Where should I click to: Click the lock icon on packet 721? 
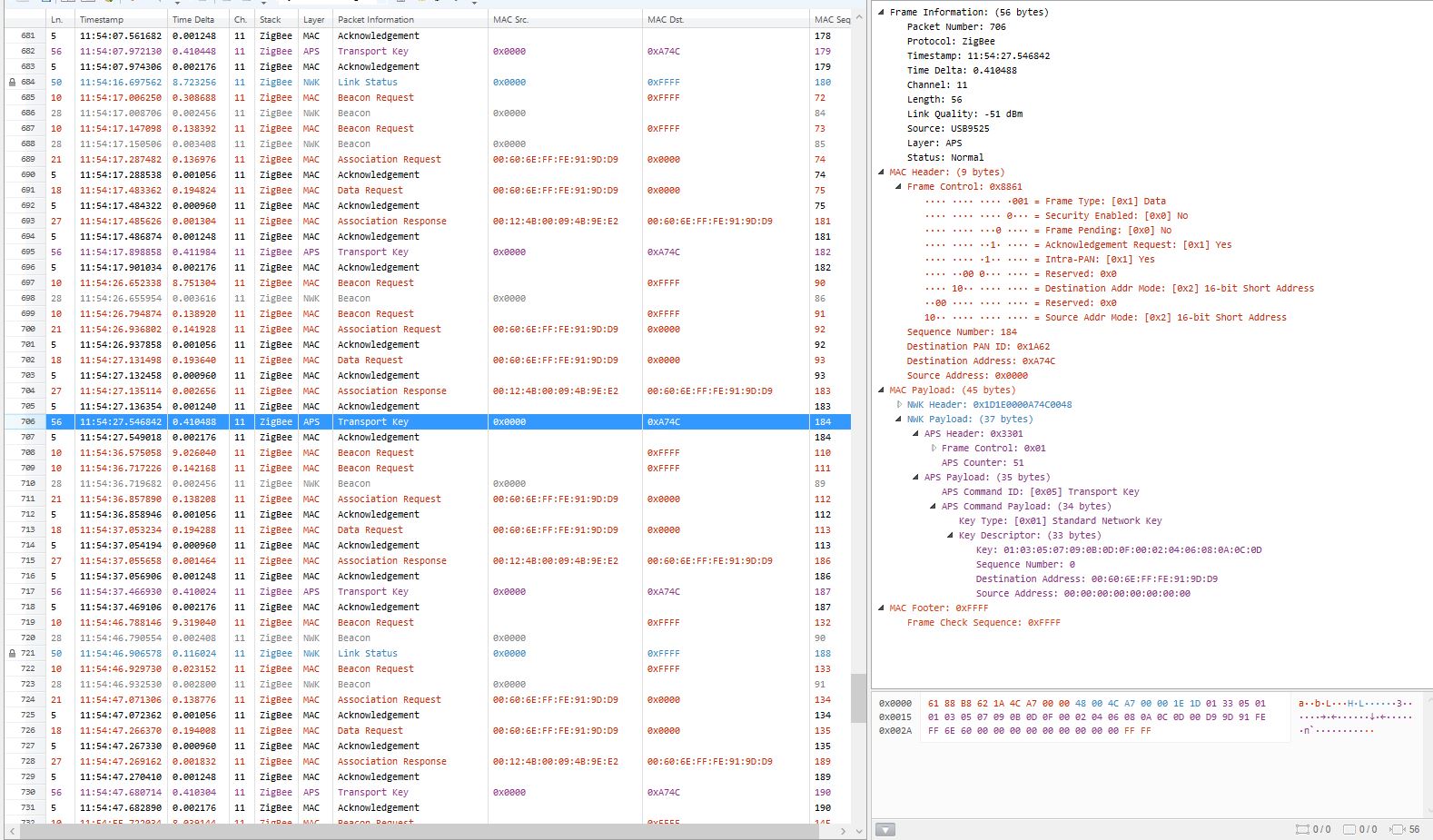[x=12, y=653]
